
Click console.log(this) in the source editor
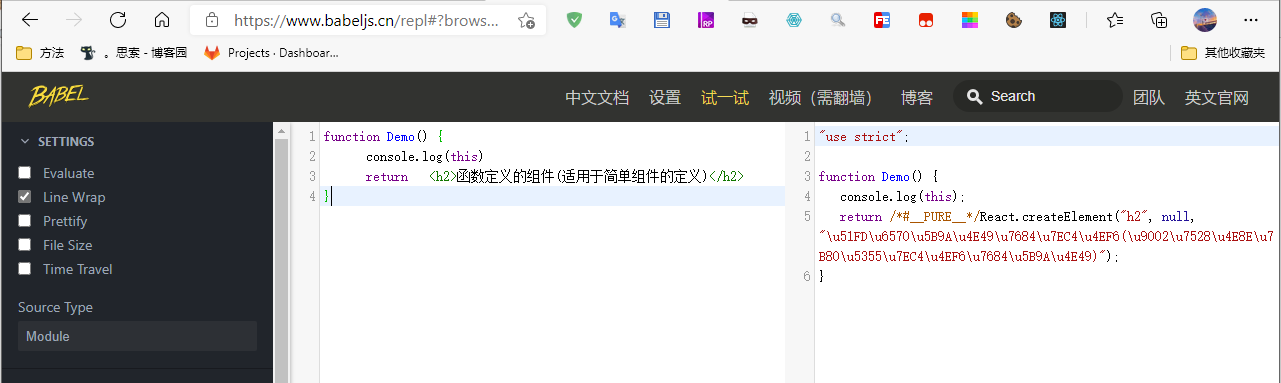tap(424, 156)
